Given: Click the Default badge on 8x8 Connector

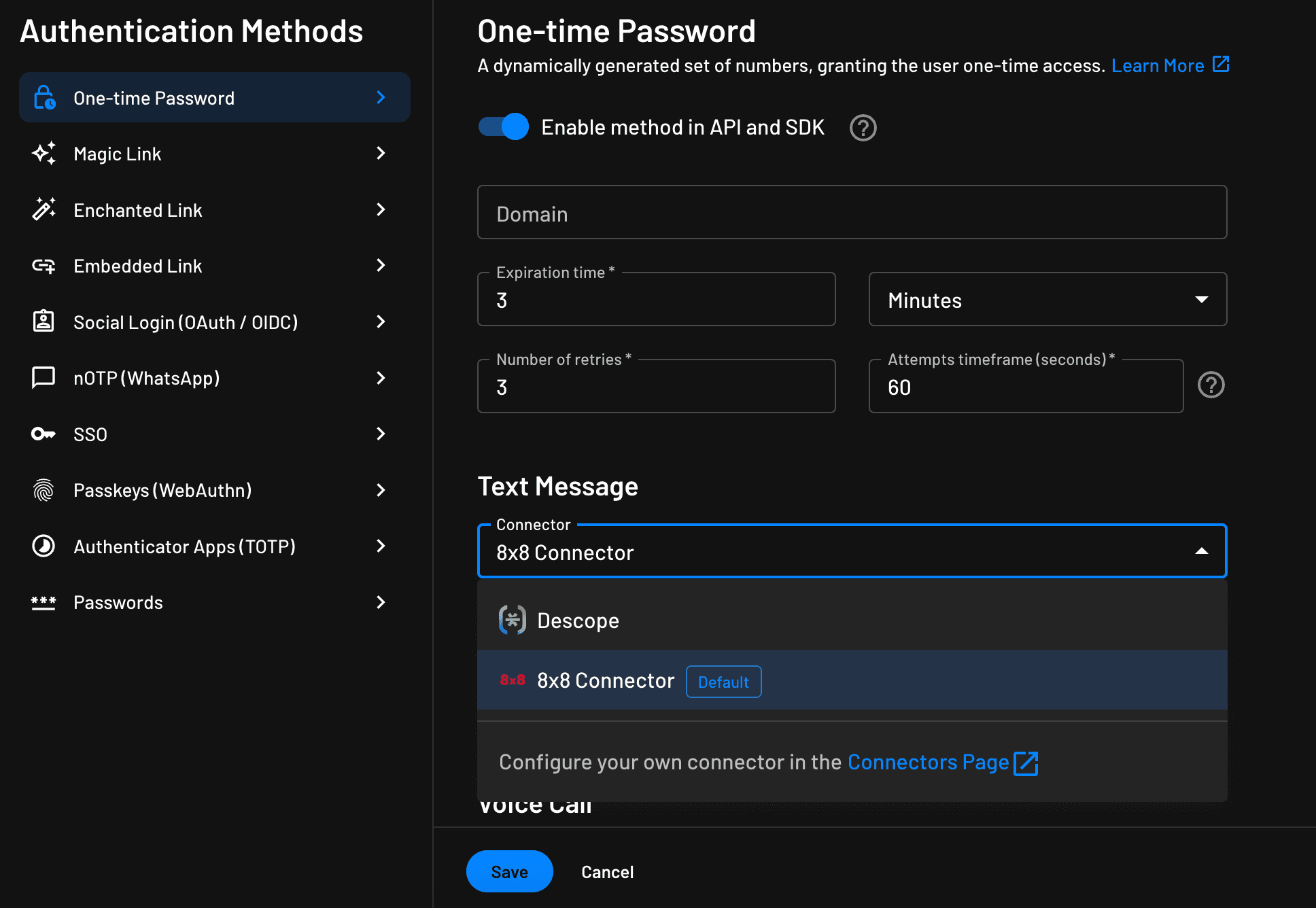Looking at the screenshot, I should [723, 682].
